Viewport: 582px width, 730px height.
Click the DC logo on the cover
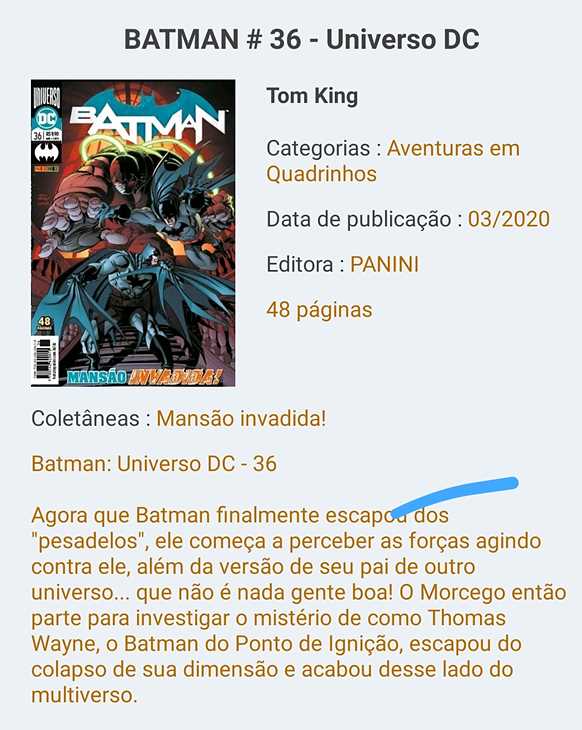pos(47,119)
